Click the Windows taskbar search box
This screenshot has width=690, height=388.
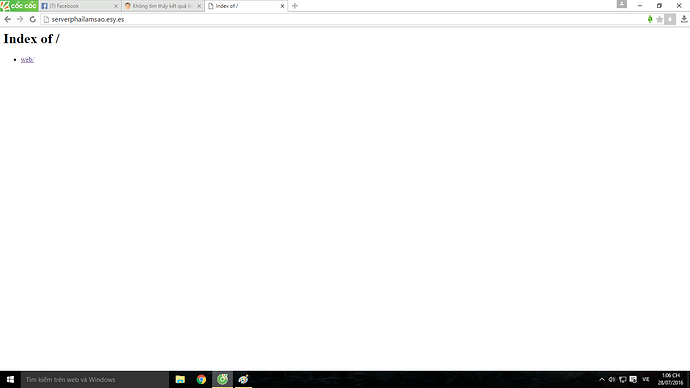tap(95, 379)
